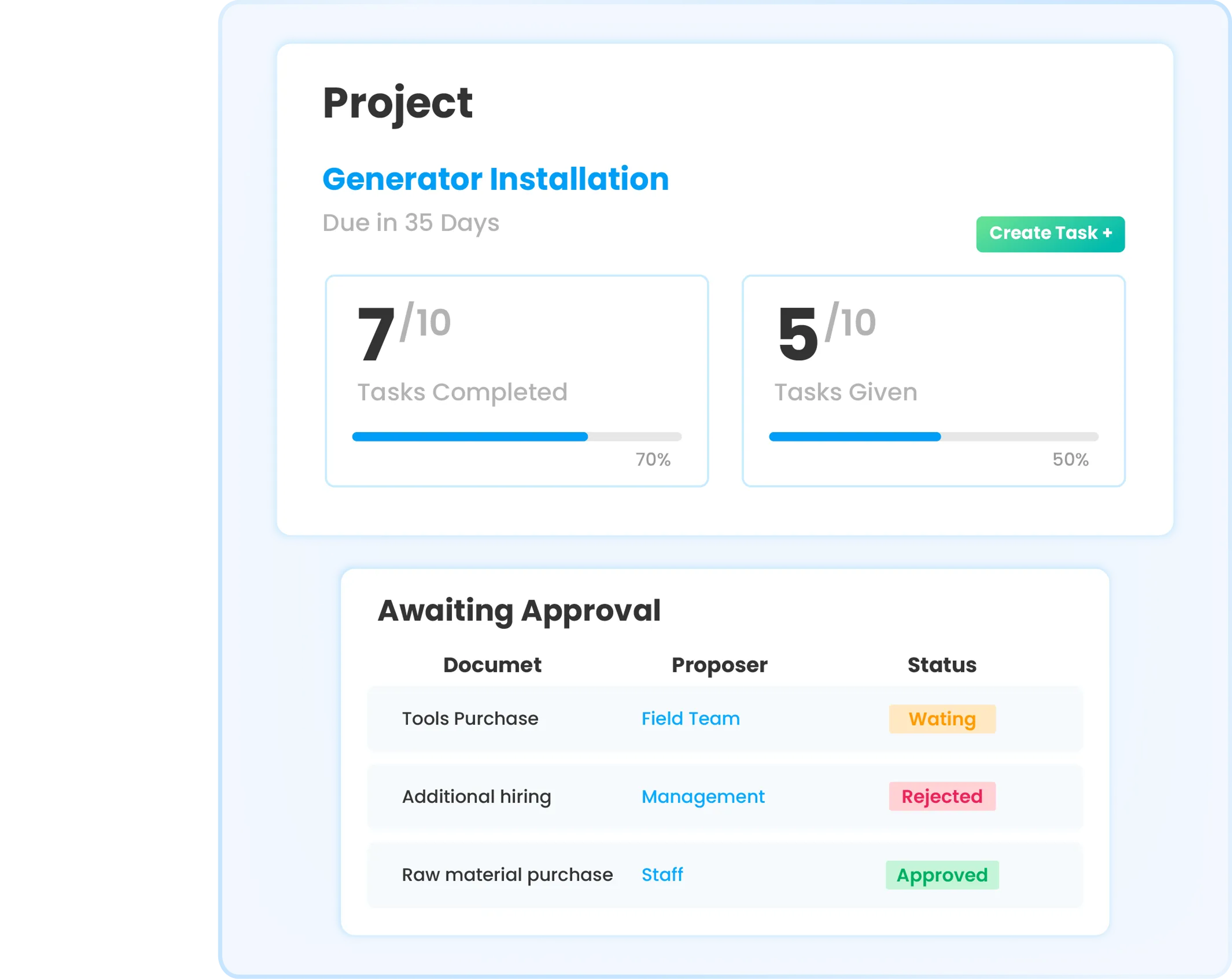Open the Management proposer link

point(703,796)
